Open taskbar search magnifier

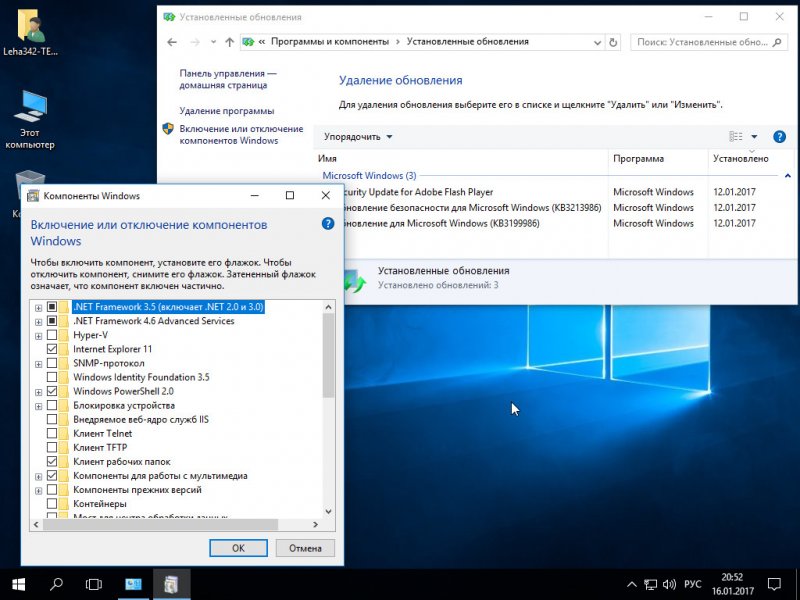click(56, 585)
